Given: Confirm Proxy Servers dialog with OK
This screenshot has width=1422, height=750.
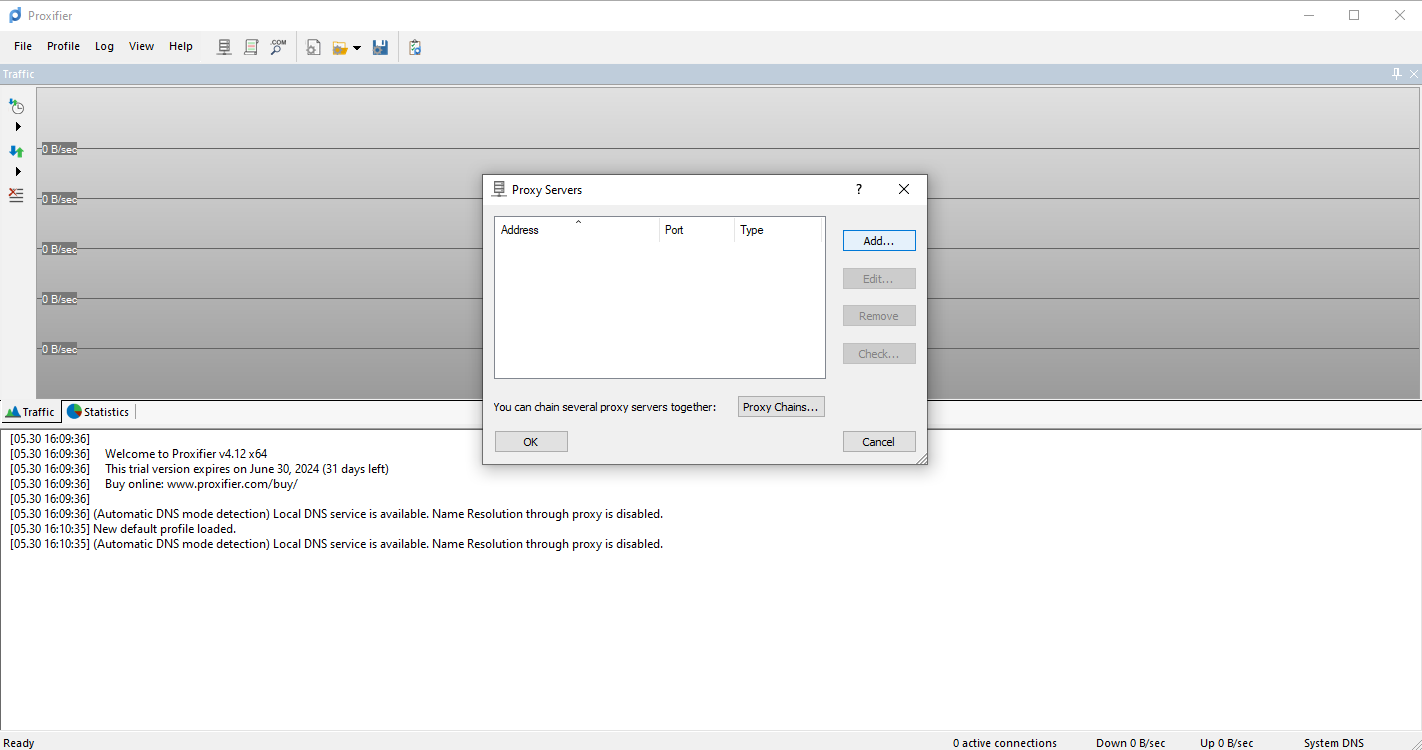Looking at the screenshot, I should coord(531,442).
